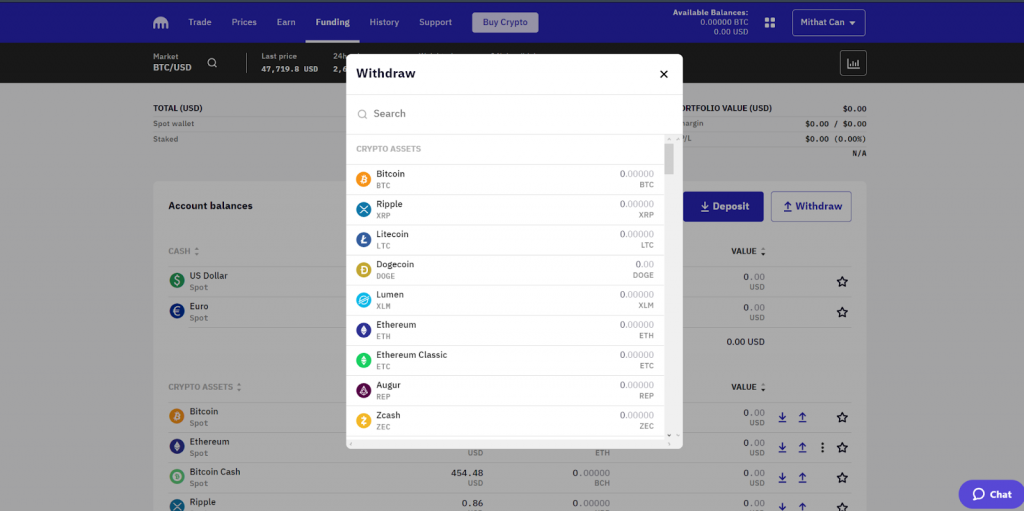
Task: Favorite the Ripple row star in balances
Action: (842, 504)
